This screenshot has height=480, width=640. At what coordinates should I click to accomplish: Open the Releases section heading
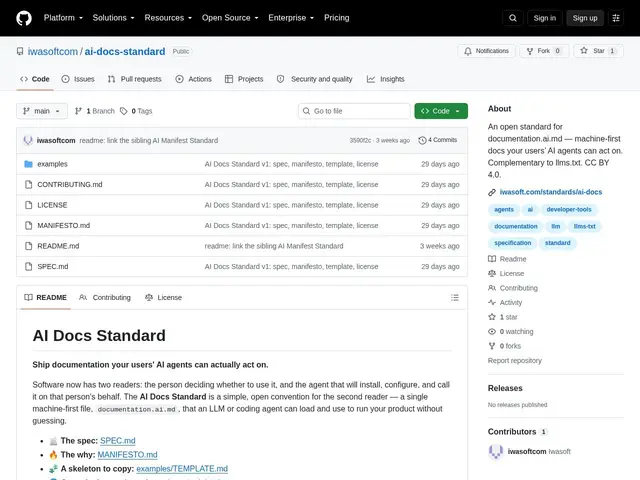tap(505, 388)
